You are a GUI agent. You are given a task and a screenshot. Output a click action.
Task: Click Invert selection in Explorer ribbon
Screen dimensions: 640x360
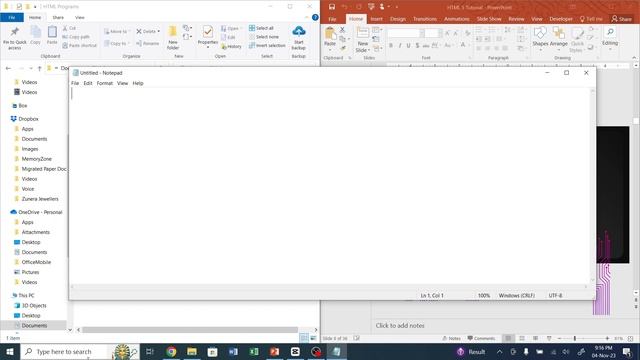point(267,45)
